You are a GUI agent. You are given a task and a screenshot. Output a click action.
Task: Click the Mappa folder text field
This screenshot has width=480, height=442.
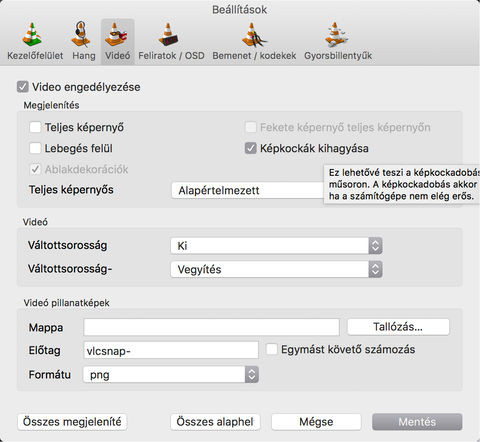point(211,327)
